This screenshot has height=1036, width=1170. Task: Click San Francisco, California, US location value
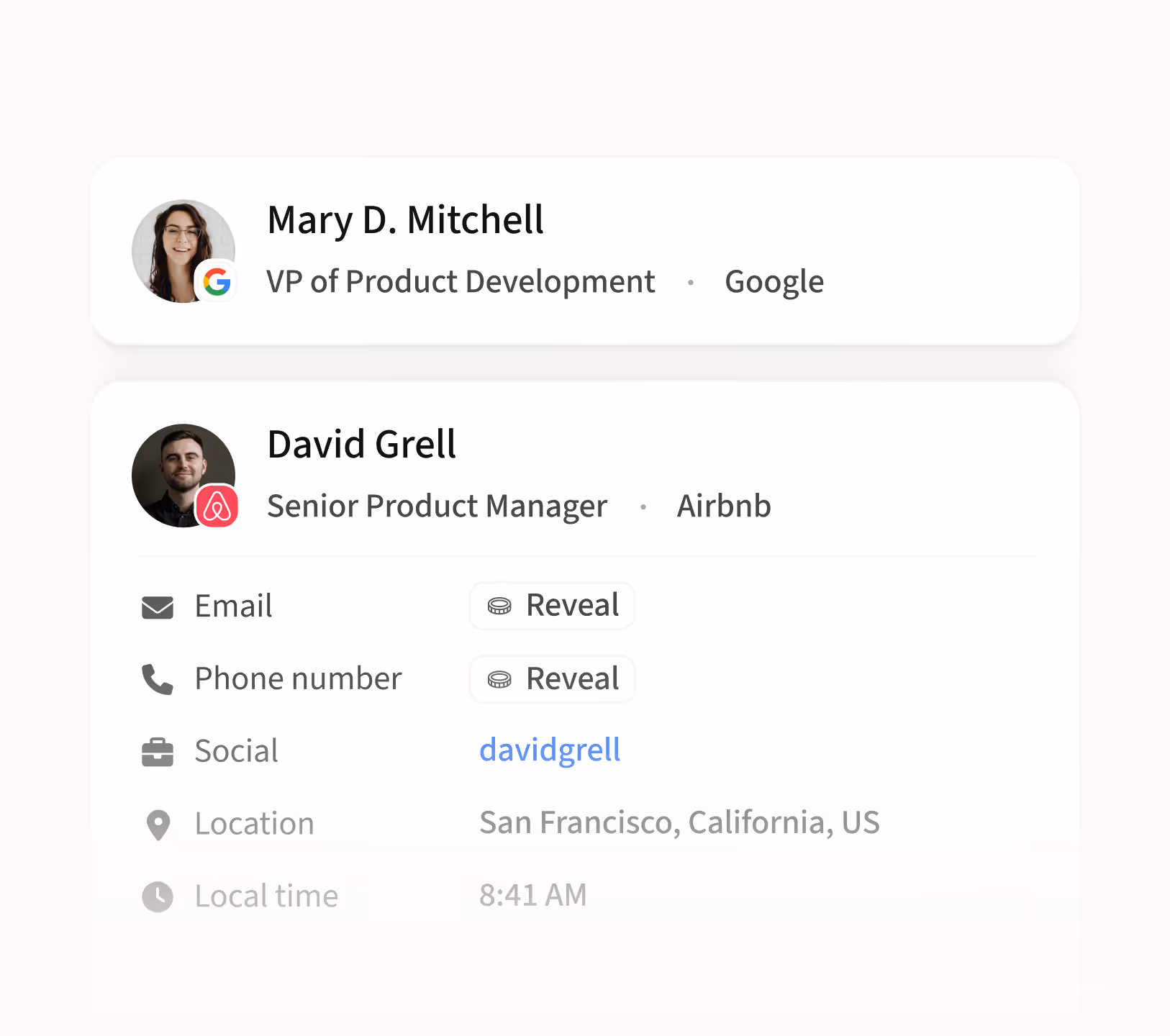tap(679, 823)
